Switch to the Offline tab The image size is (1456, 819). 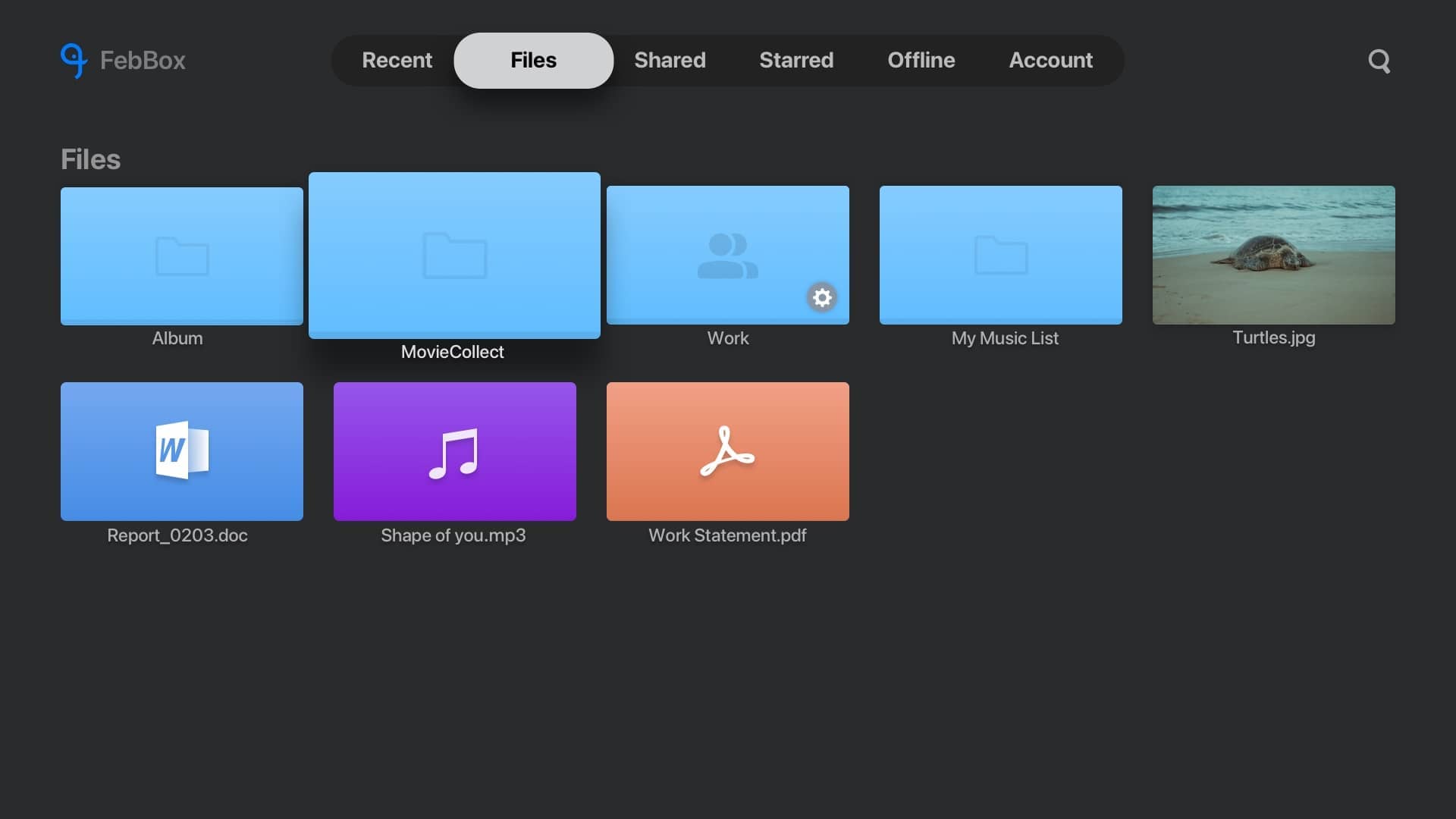(921, 61)
